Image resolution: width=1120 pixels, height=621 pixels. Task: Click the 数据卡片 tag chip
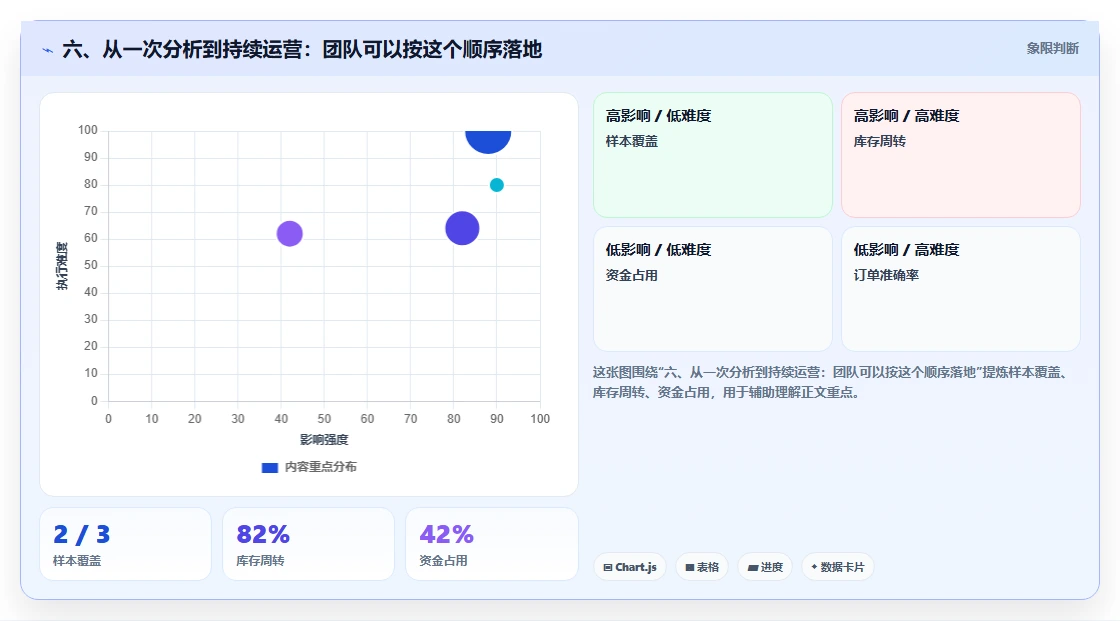click(x=838, y=567)
